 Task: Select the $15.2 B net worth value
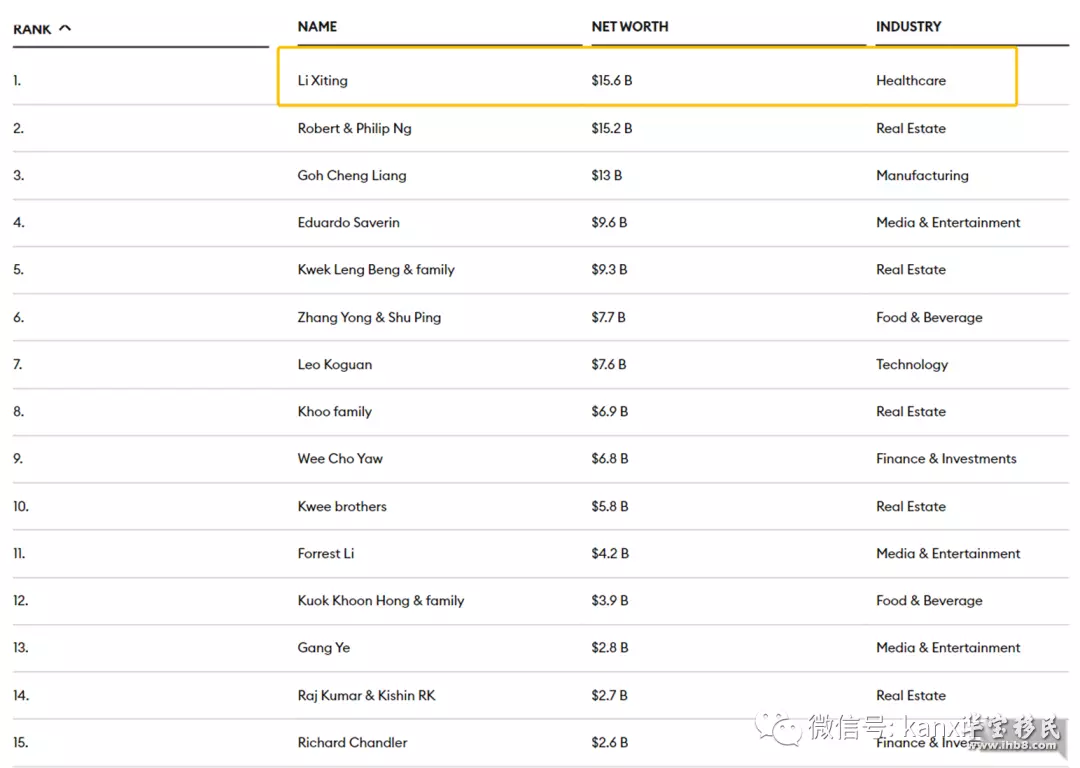pyautogui.click(x=612, y=128)
